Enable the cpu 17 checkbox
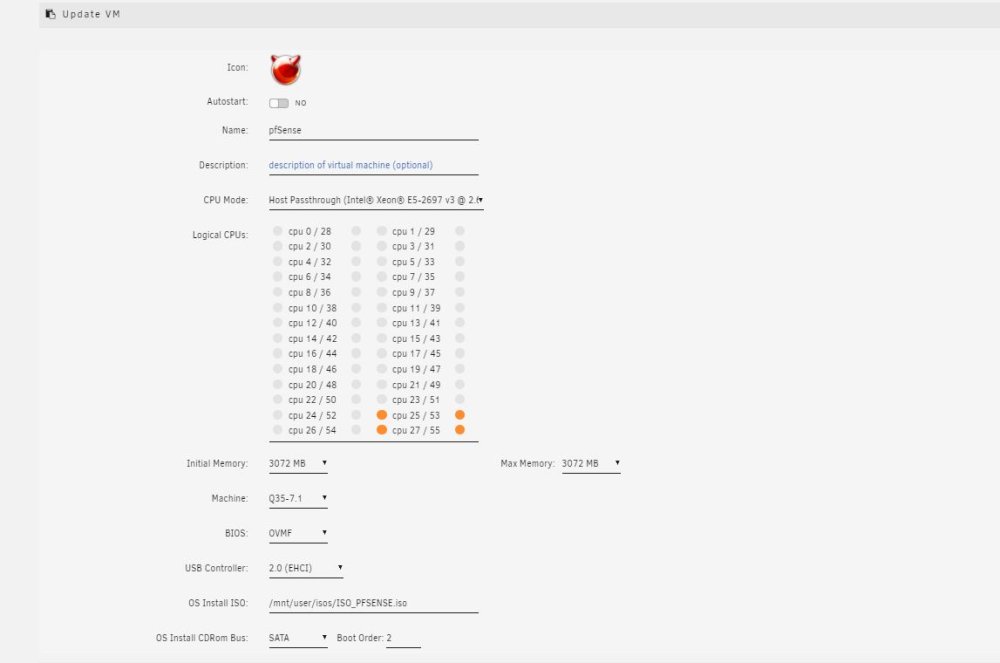Screen dimensions: 1000x663 [381, 353]
